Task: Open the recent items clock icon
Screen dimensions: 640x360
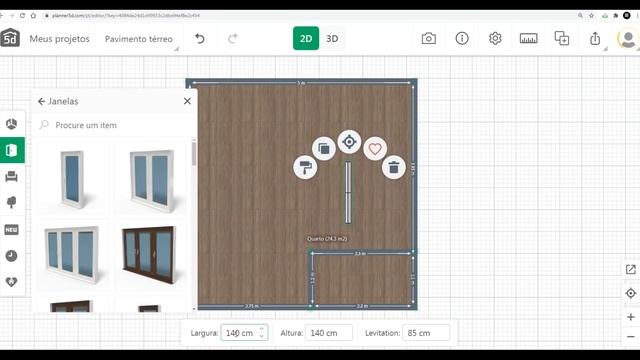Action: point(11,256)
